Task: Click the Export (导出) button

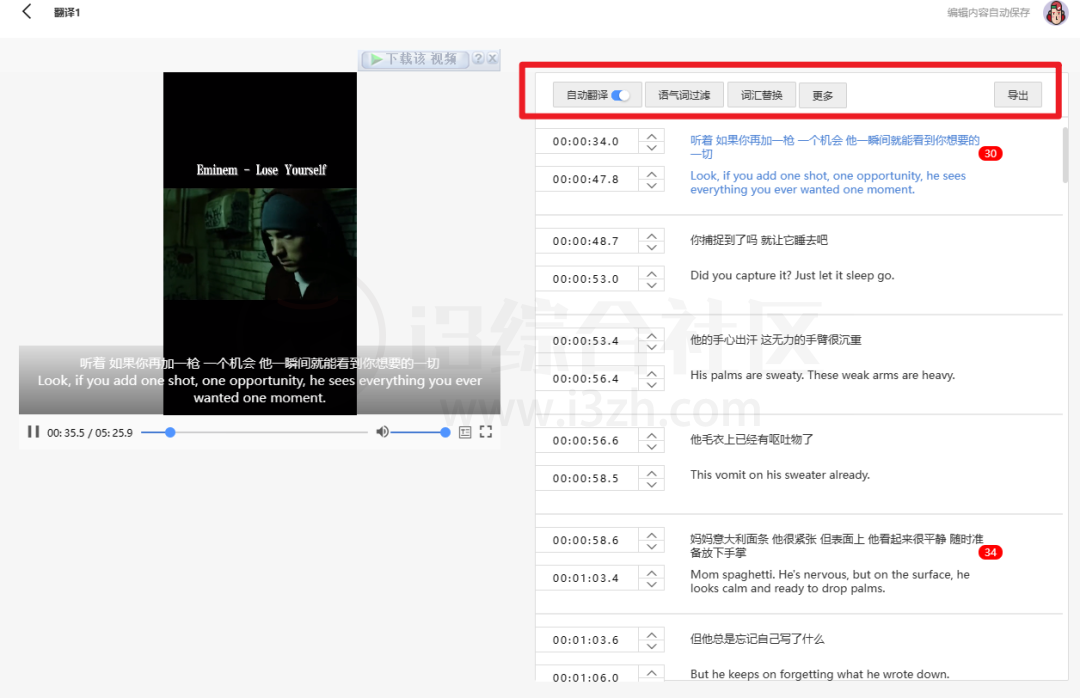Action: (x=1017, y=95)
